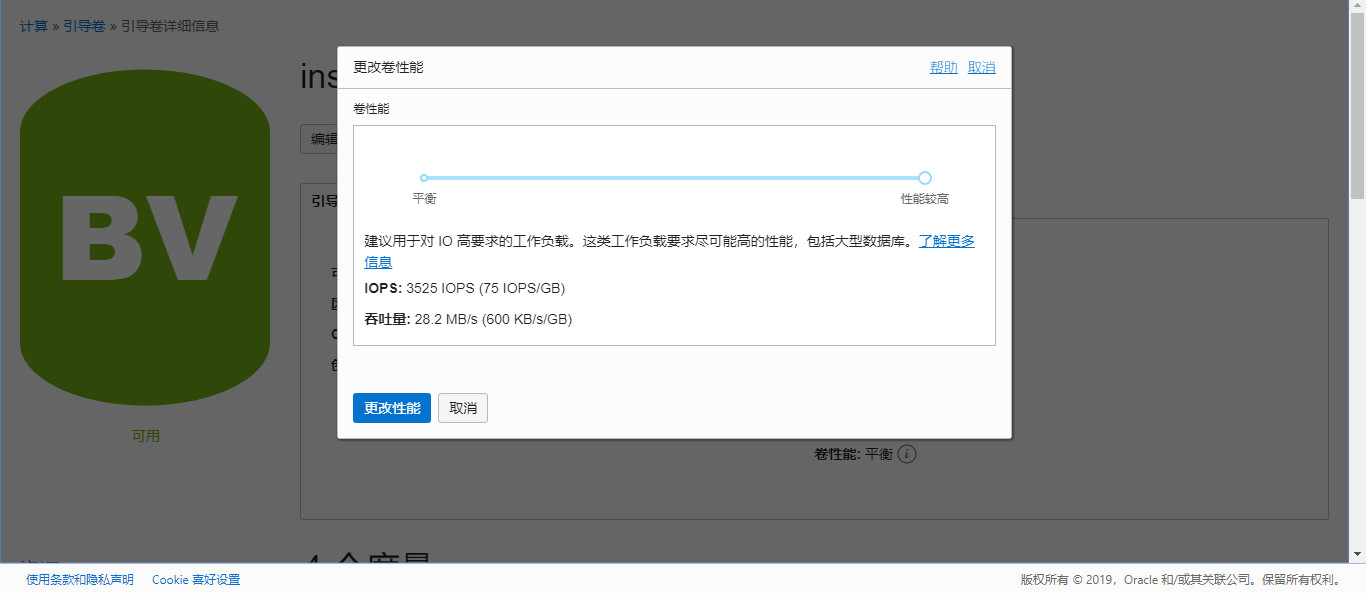This screenshot has width=1366, height=593.
Task: Click the green BV boot volume icon
Action: [x=145, y=238]
